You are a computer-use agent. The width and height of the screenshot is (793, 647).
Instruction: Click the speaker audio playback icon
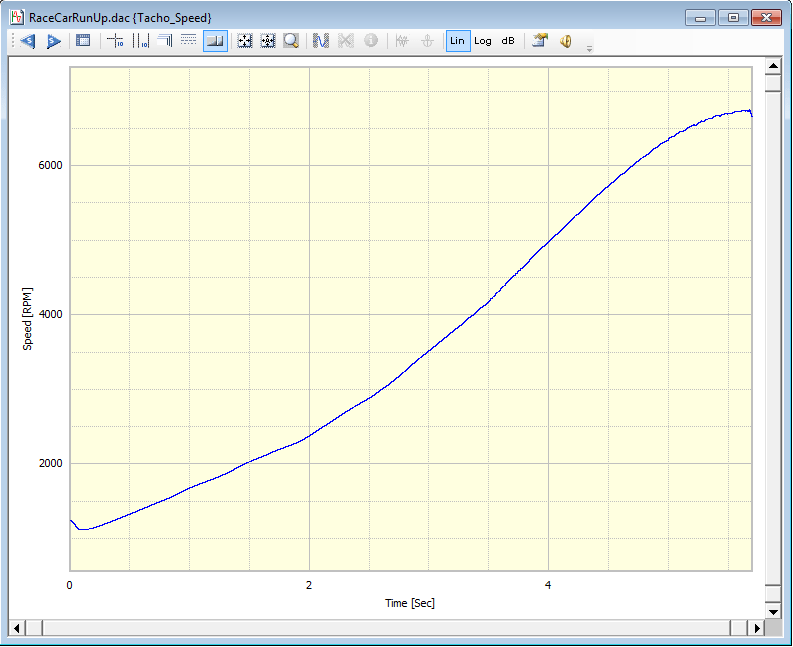[565, 41]
